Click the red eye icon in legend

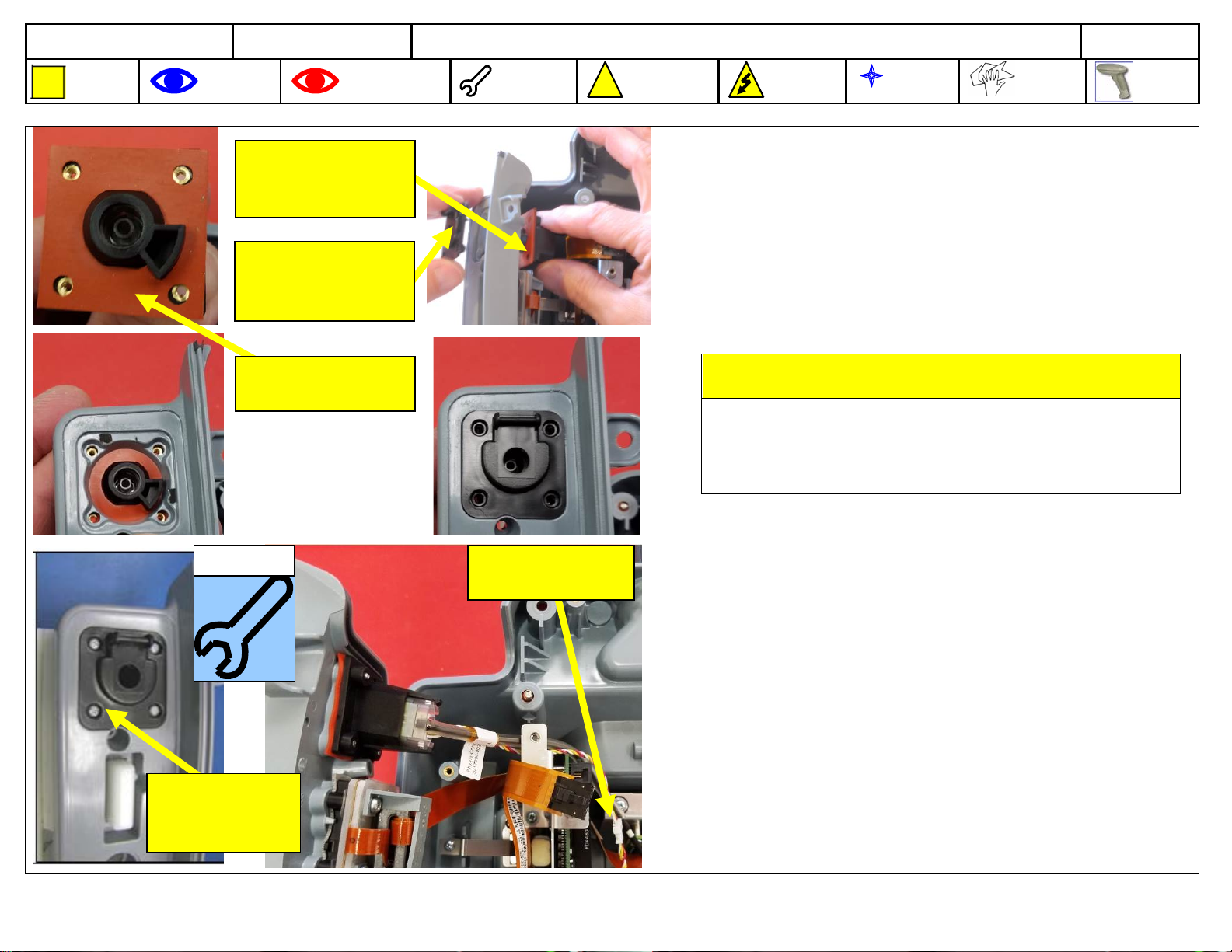click(x=315, y=81)
